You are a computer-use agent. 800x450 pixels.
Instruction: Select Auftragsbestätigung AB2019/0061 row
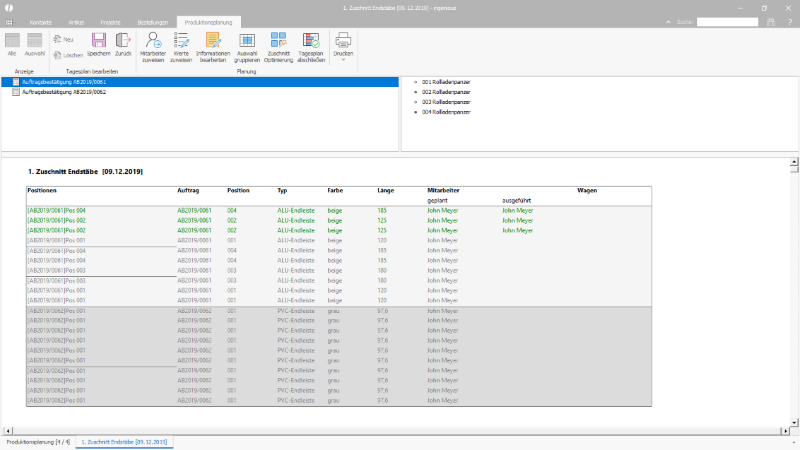(199, 82)
